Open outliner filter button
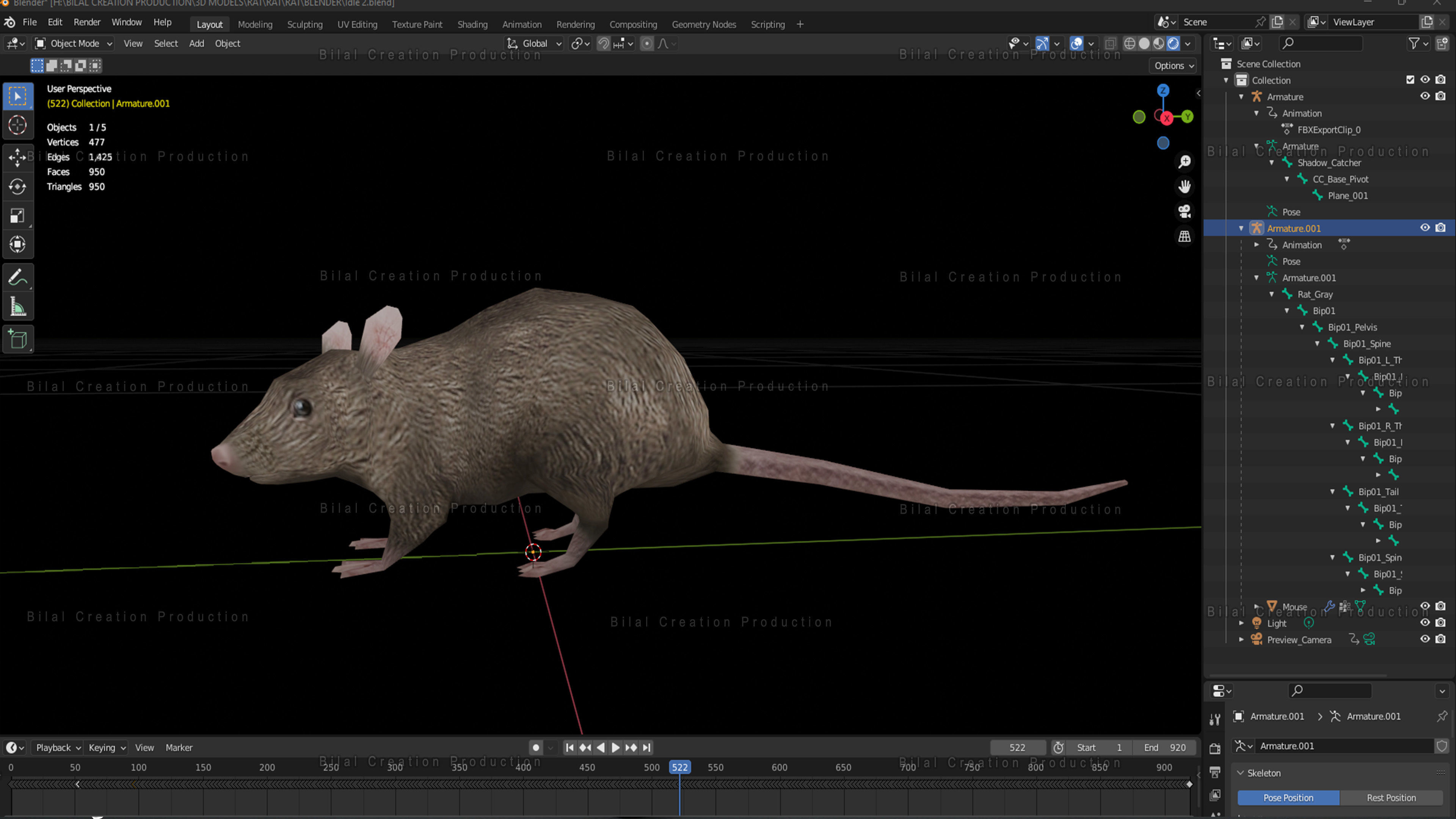This screenshot has width=1456, height=819. [1418, 44]
